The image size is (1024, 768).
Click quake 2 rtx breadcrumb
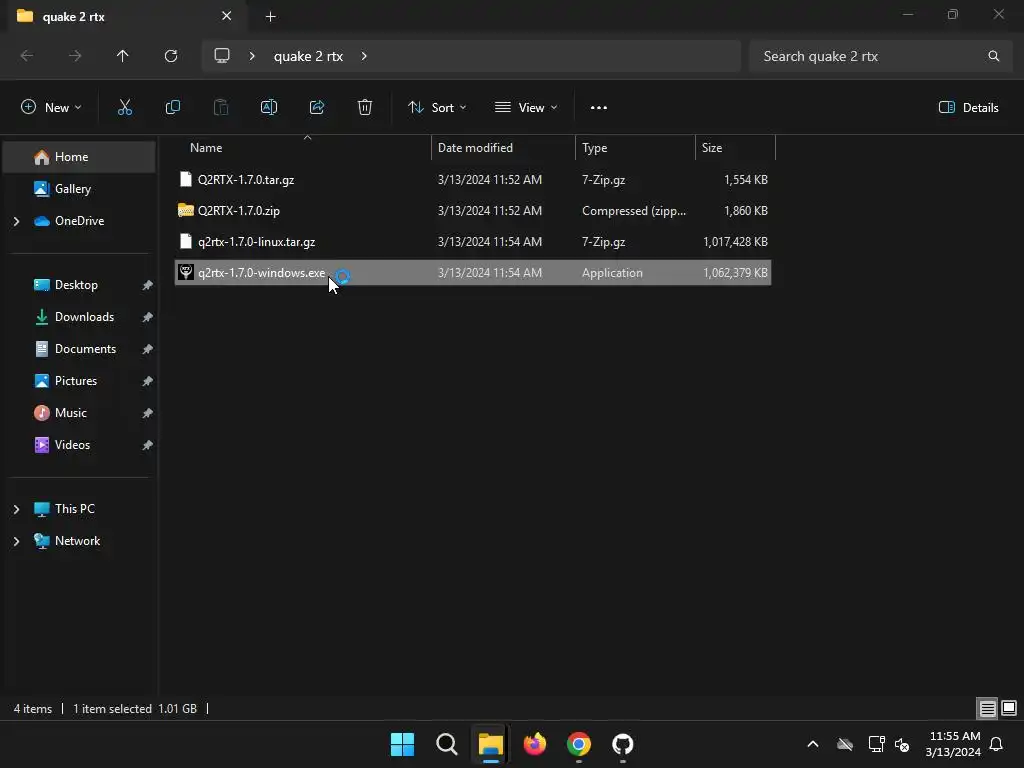[x=308, y=56]
